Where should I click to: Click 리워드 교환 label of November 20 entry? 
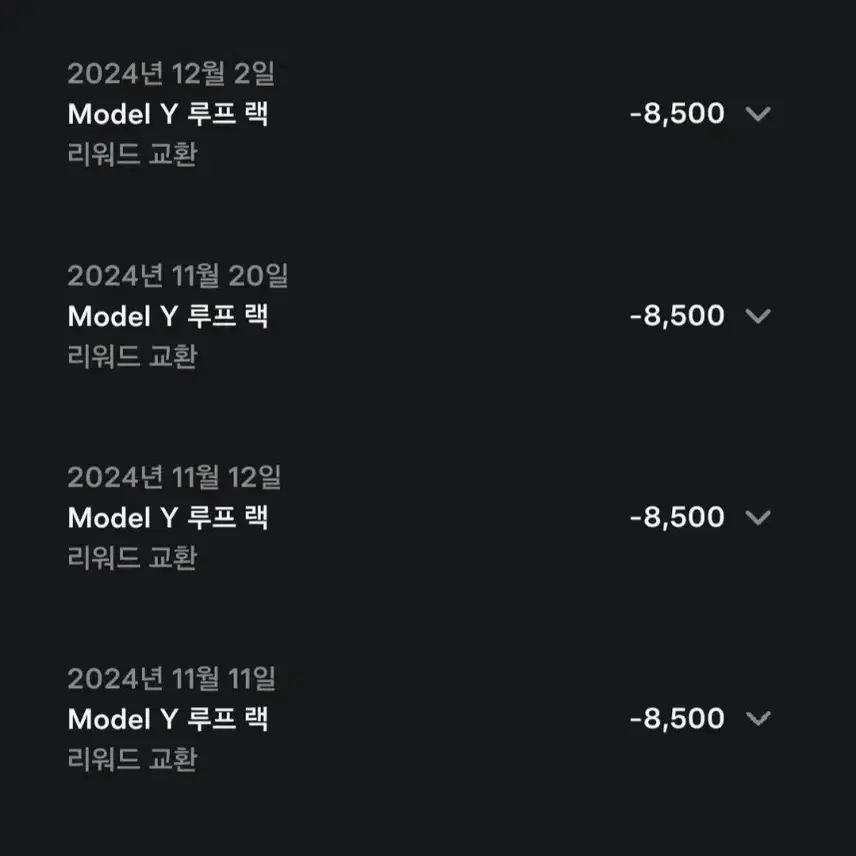132,356
